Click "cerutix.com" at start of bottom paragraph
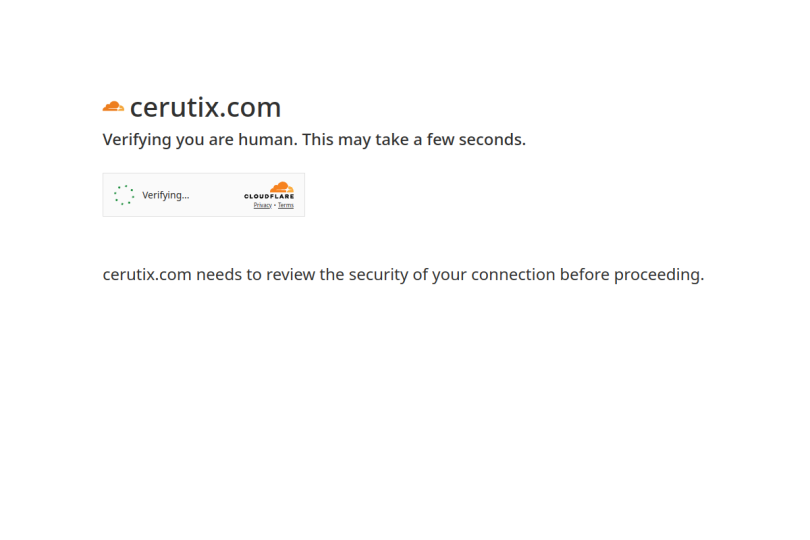 (147, 274)
